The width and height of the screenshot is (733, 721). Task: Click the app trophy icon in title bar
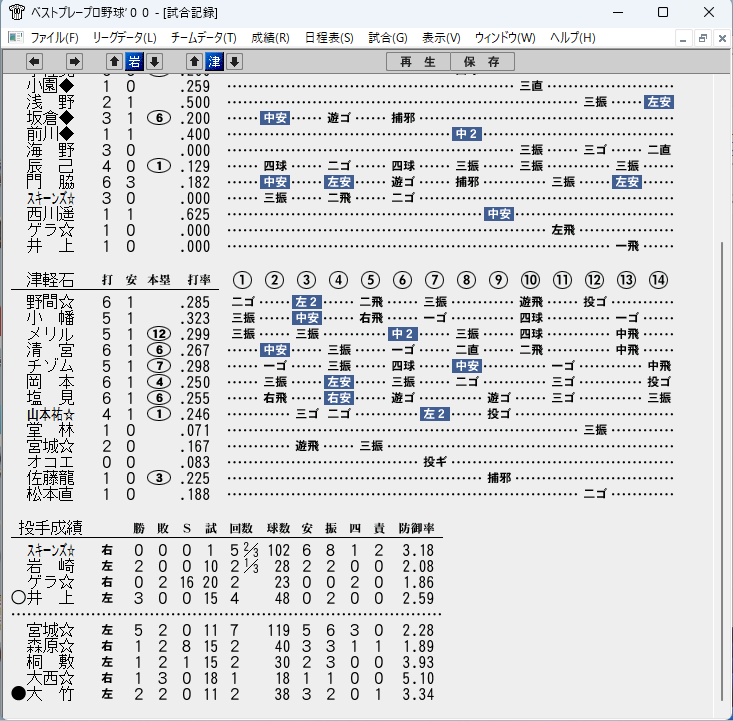pyautogui.click(x=16, y=12)
